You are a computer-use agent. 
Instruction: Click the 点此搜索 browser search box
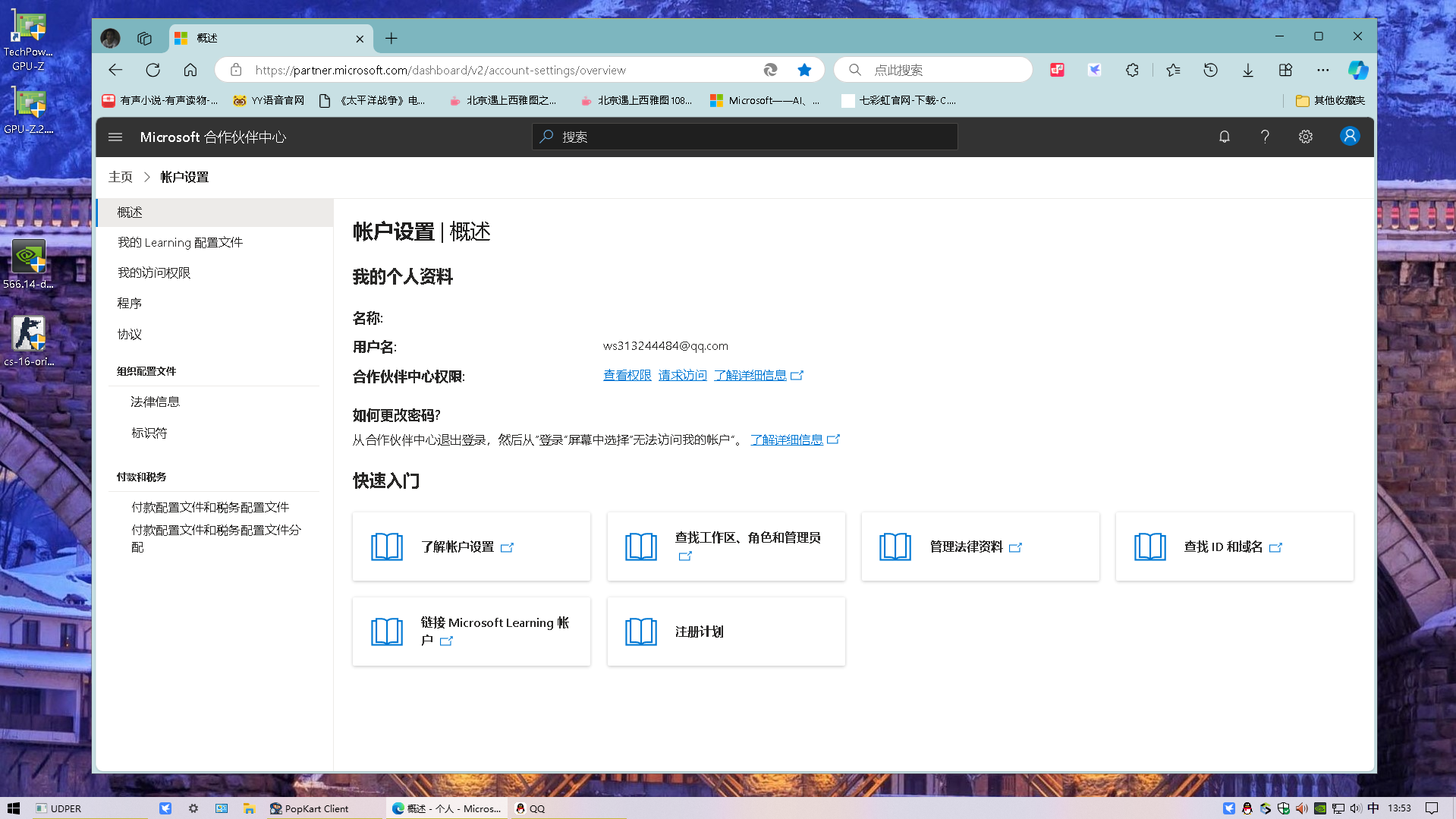933,70
